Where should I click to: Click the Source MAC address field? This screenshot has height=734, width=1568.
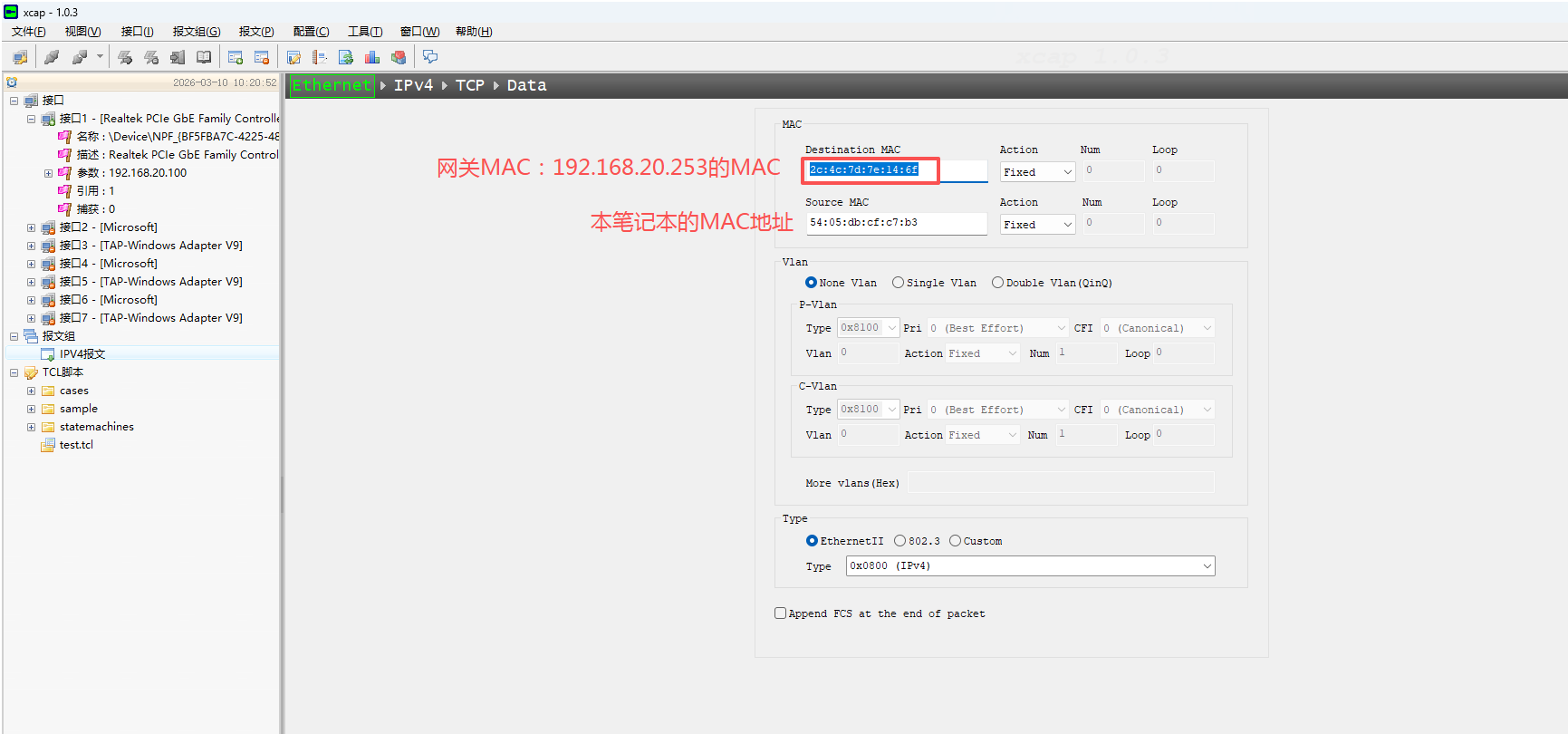895,223
